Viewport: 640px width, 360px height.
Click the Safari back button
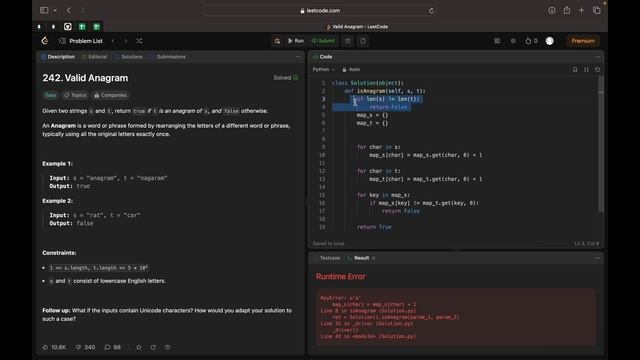(69, 10)
